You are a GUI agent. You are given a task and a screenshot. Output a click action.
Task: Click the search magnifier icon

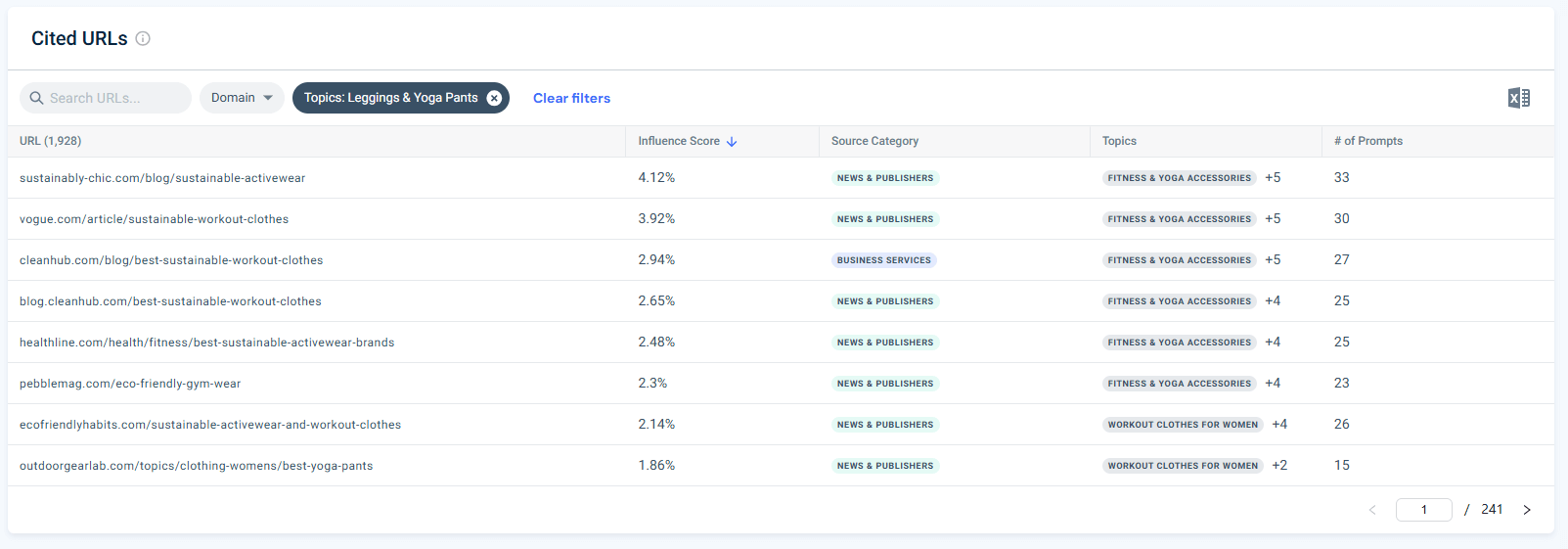coord(36,98)
